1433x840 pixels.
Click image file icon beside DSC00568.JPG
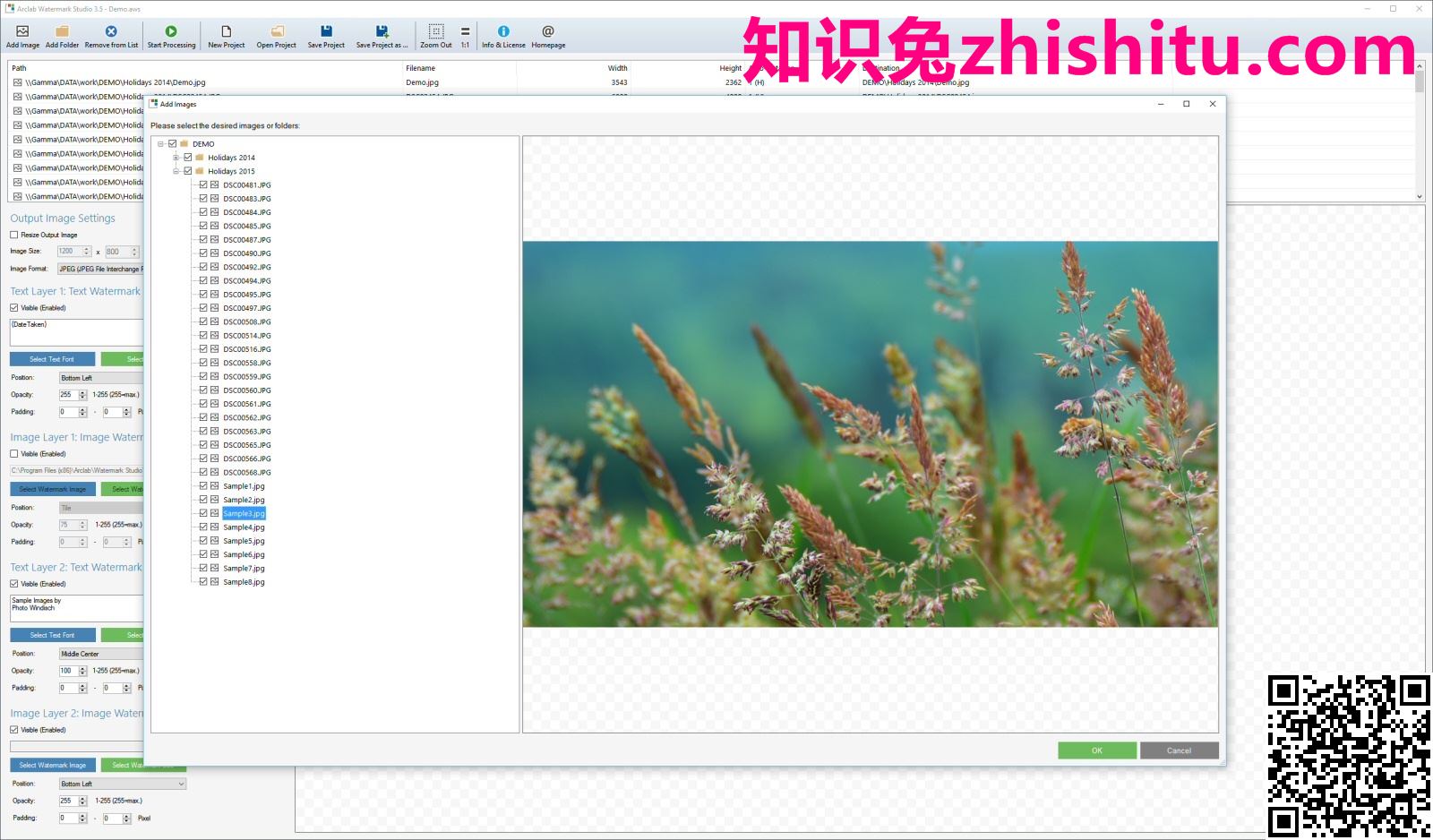[215, 472]
